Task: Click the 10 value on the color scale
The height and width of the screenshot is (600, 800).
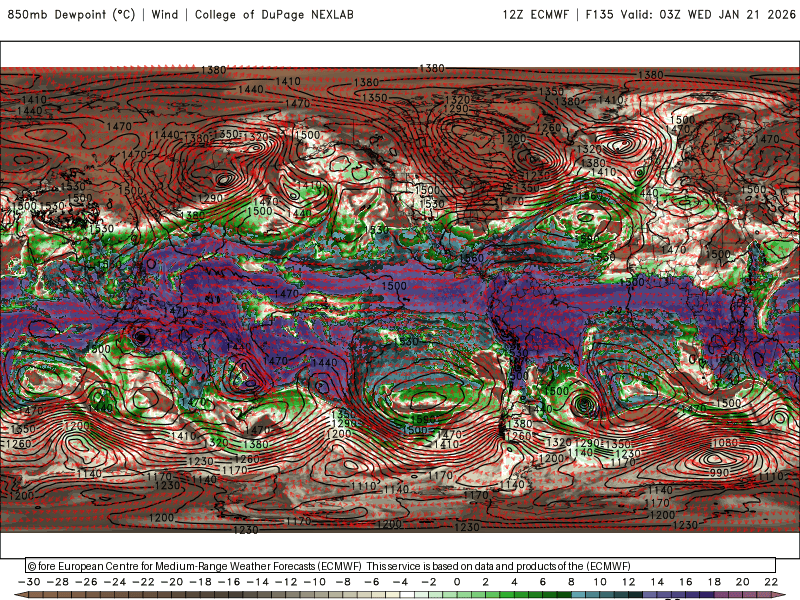Action: tap(600, 582)
